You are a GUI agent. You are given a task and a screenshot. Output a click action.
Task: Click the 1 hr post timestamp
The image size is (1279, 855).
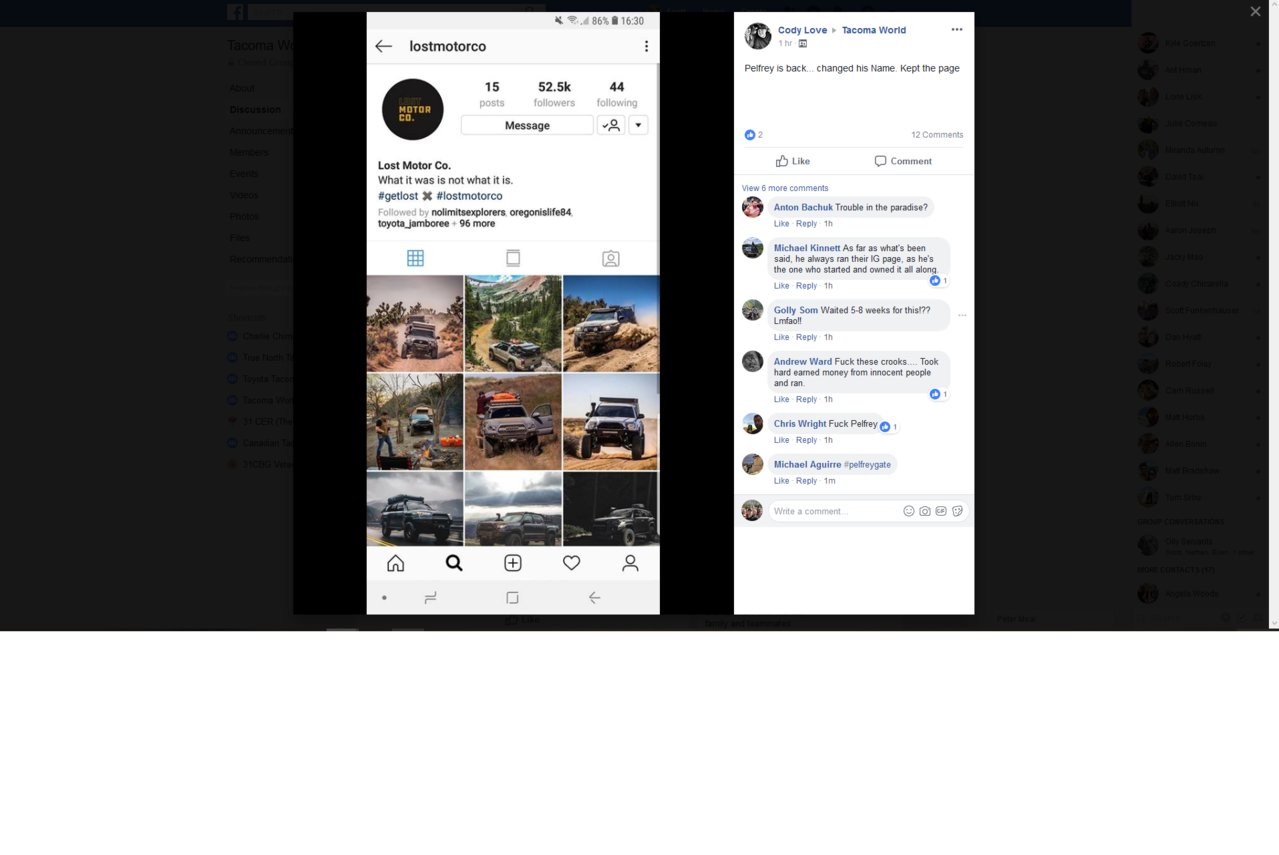coord(785,44)
